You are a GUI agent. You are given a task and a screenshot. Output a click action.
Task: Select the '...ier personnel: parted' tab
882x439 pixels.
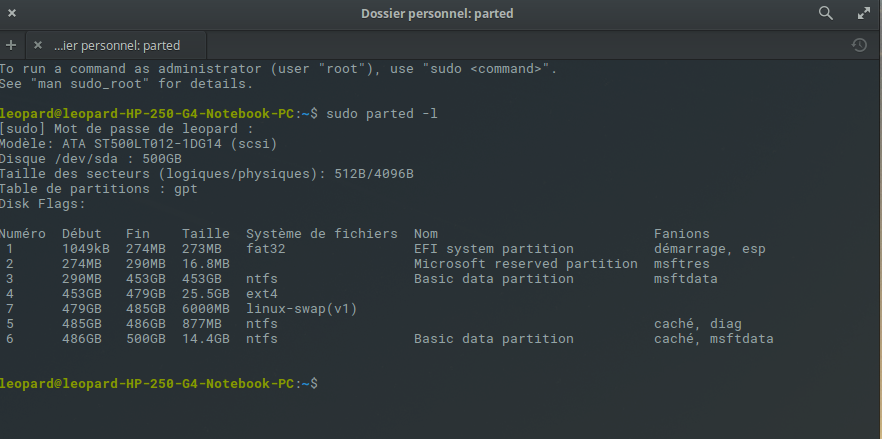[x=117, y=45]
